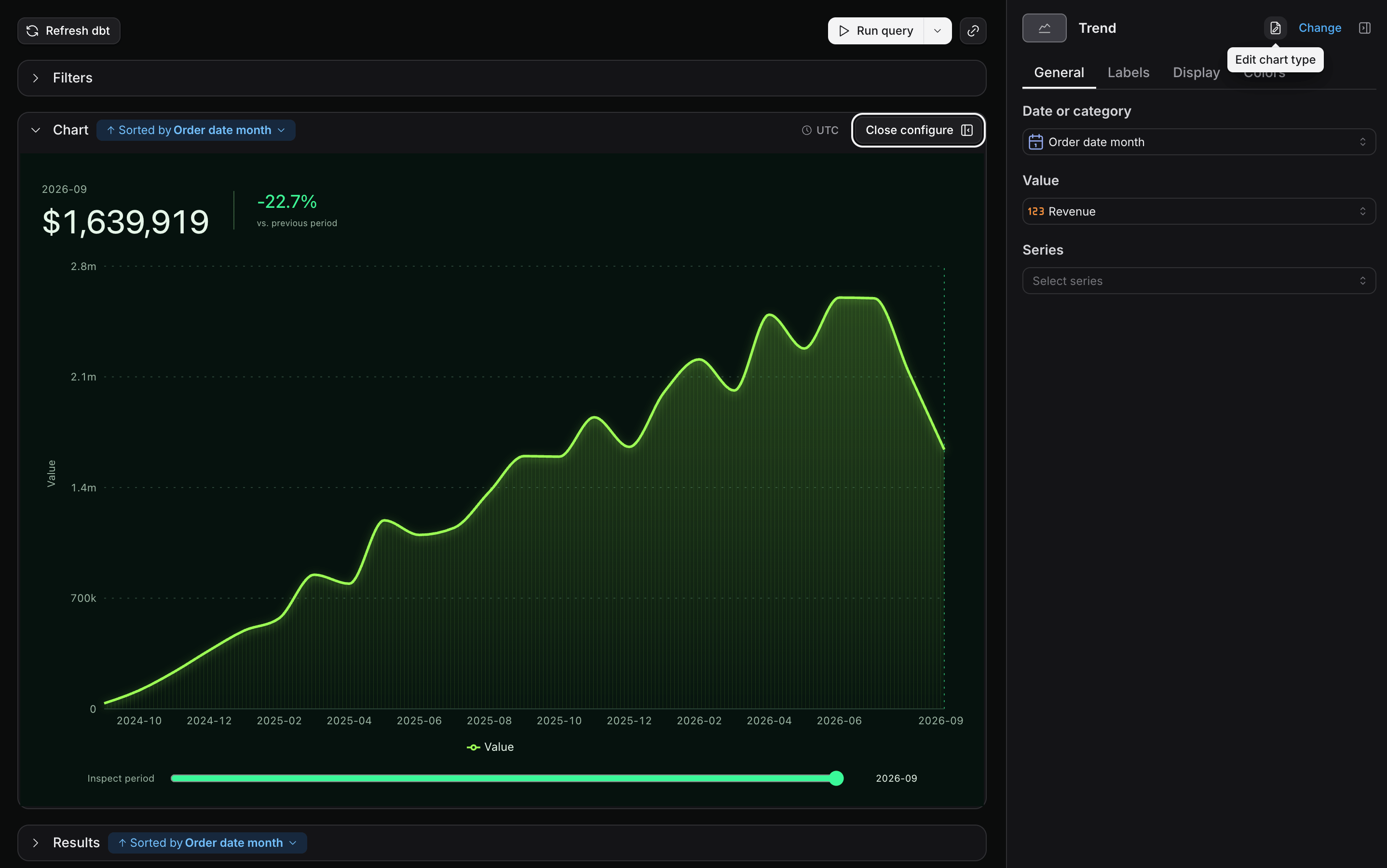Screen dimensions: 1387x868
Task: Open Results Sorted by Order date month dropdown
Action: [207, 843]
